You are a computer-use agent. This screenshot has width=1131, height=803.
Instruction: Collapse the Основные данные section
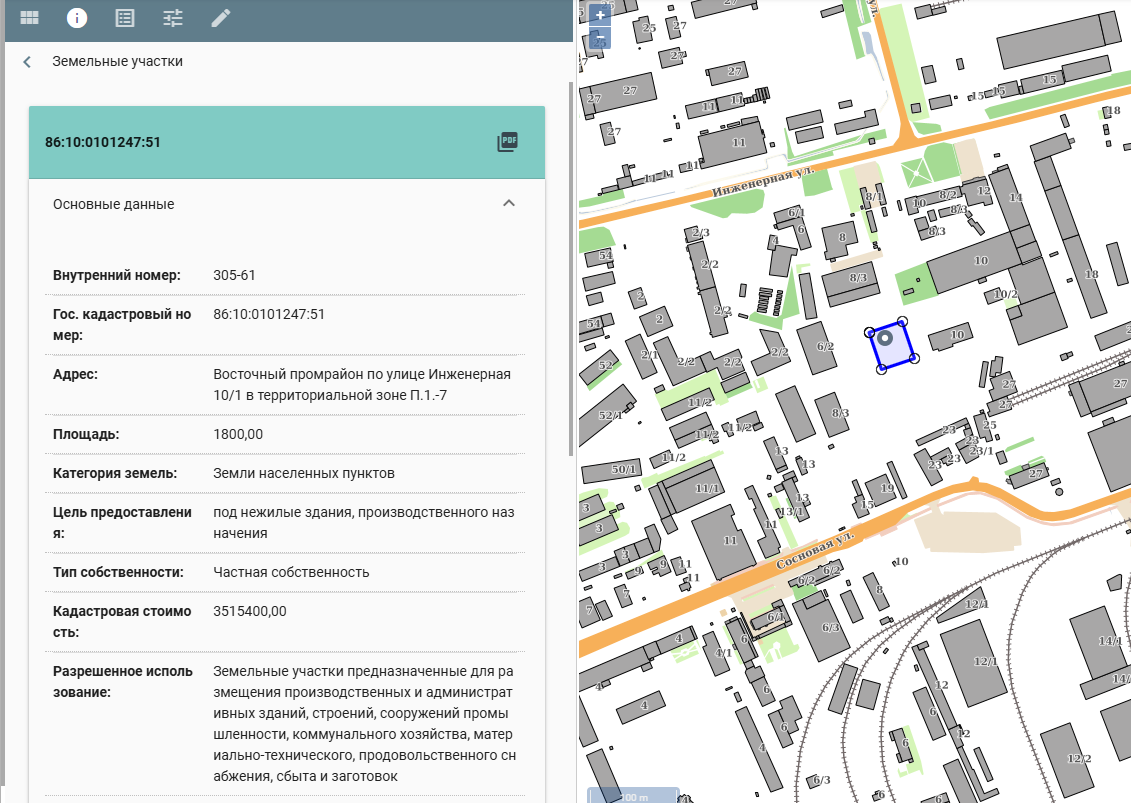pyautogui.click(x=508, y=204)
